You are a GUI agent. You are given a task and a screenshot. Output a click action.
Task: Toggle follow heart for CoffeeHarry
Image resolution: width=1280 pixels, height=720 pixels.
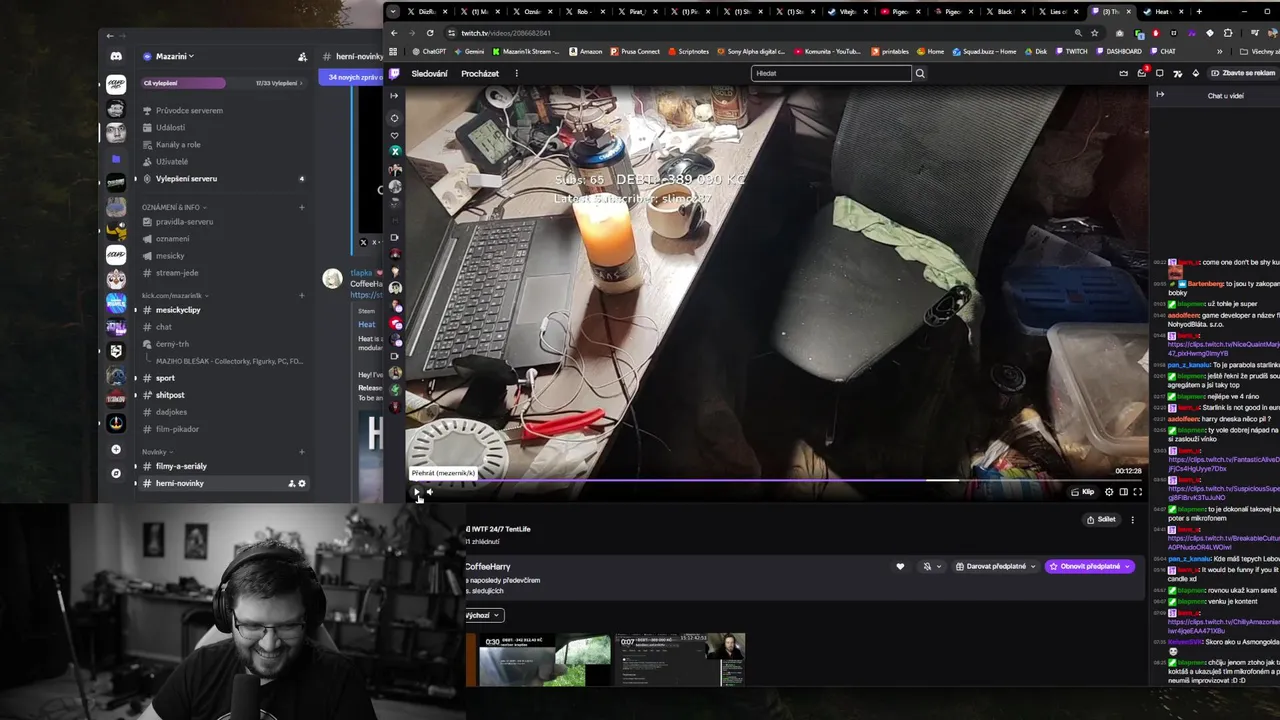click(x=900, y=566)
